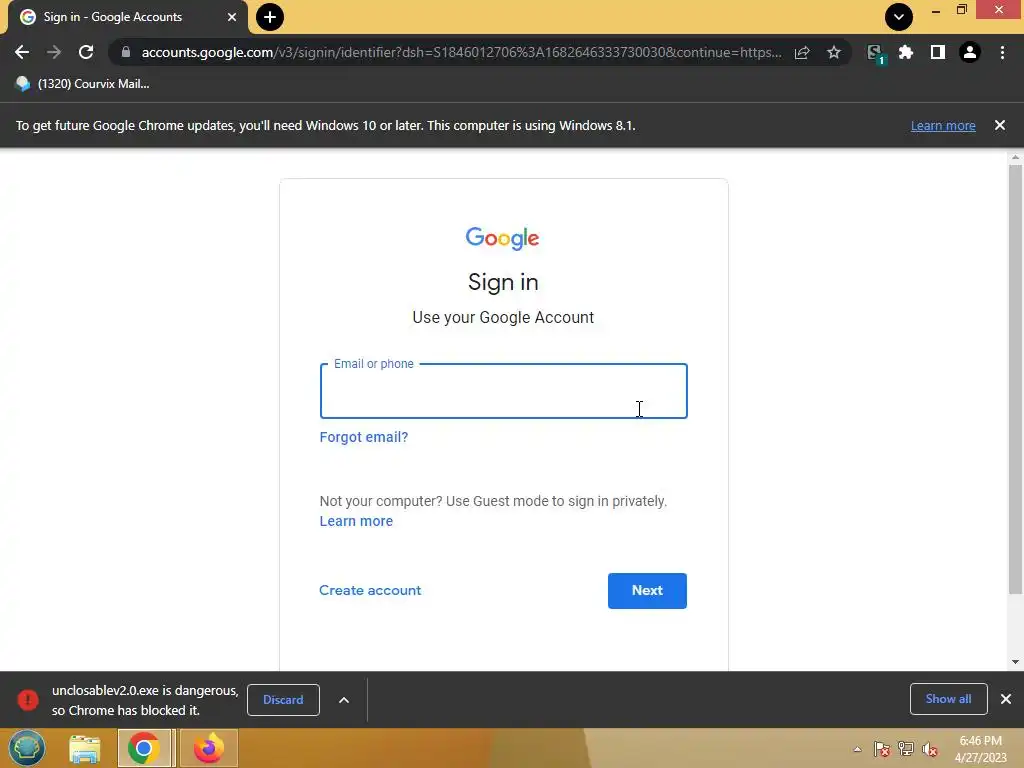This screenshot has width=1024, height=768.
Task: Click the Chrome taskbar icon
Action: click(144, 748)
